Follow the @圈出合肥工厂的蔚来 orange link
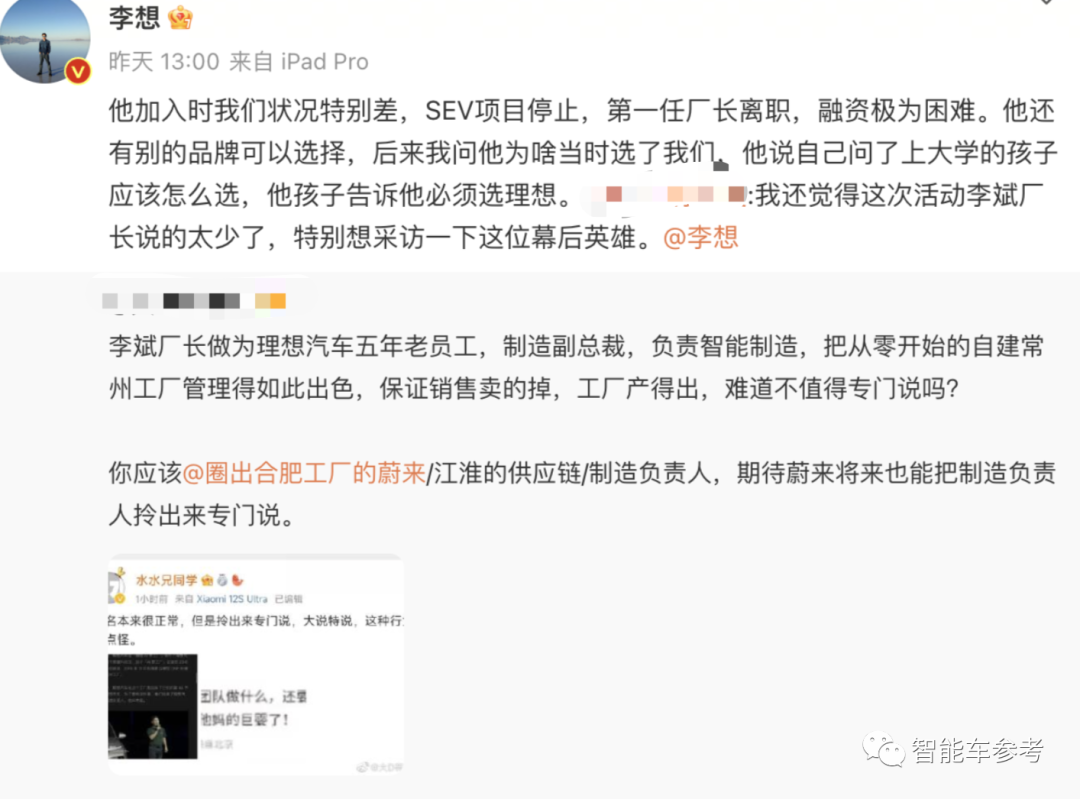The image size is (1080, 799). [x=304, y=473]
